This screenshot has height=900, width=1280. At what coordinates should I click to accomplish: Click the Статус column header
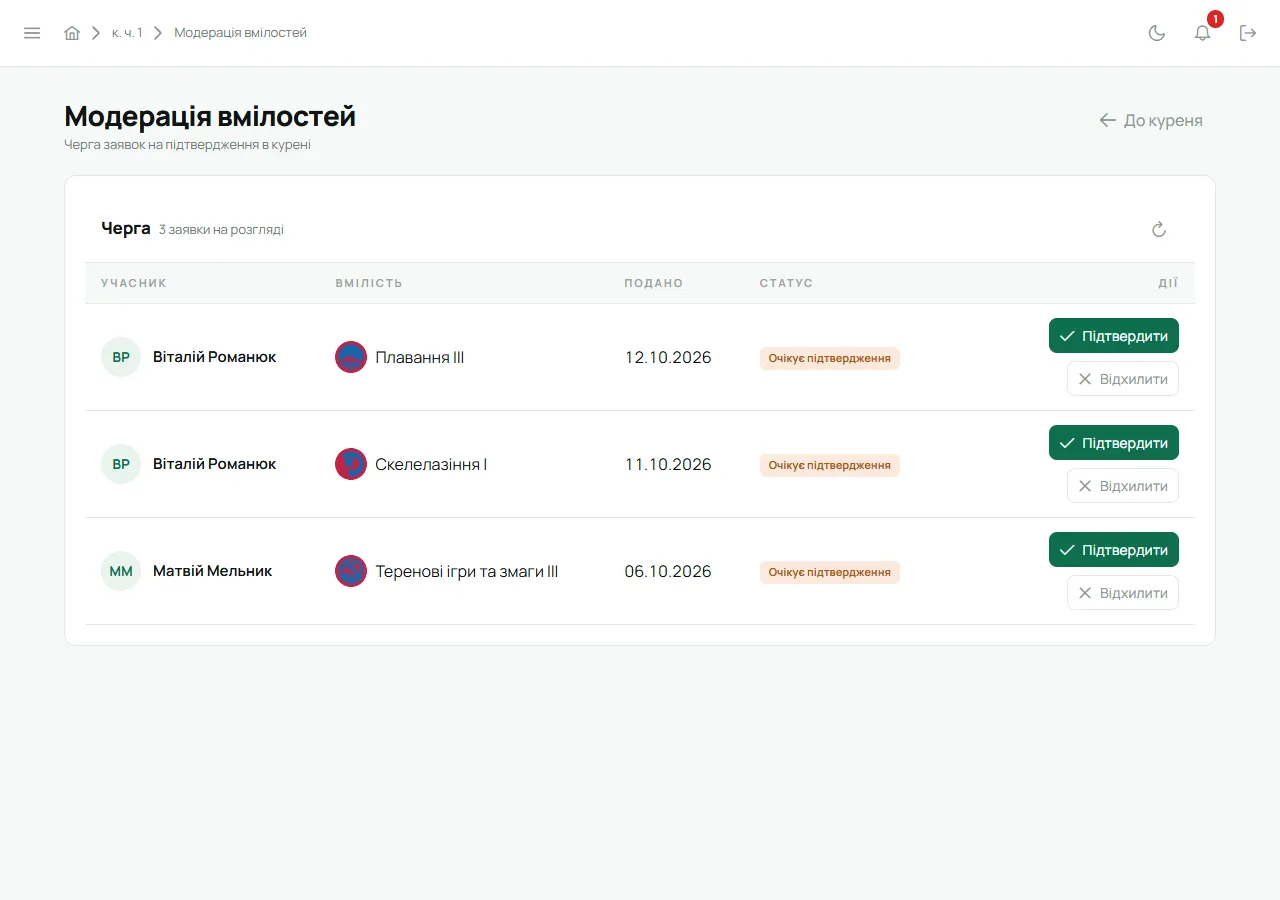point(786,283)
